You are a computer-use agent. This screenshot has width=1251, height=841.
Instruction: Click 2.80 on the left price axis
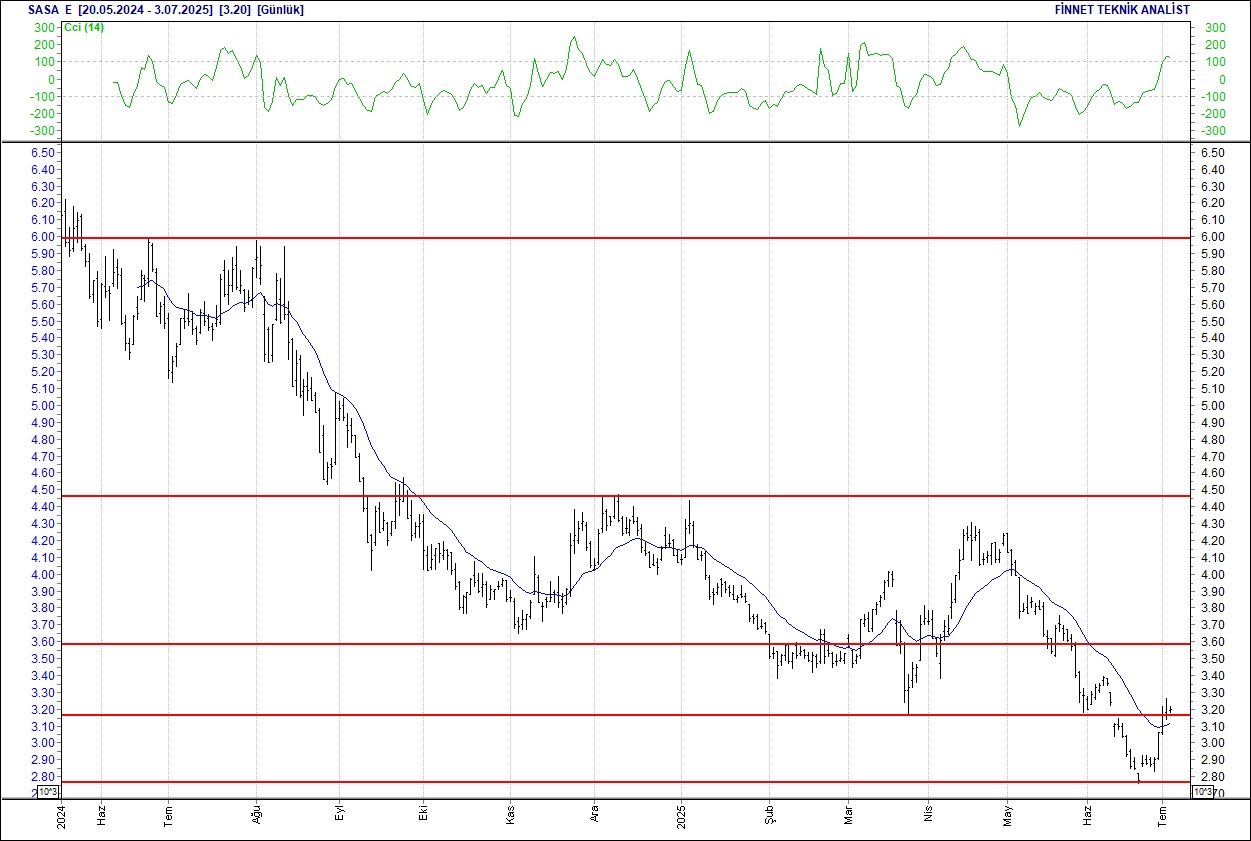tap(43, 777)
